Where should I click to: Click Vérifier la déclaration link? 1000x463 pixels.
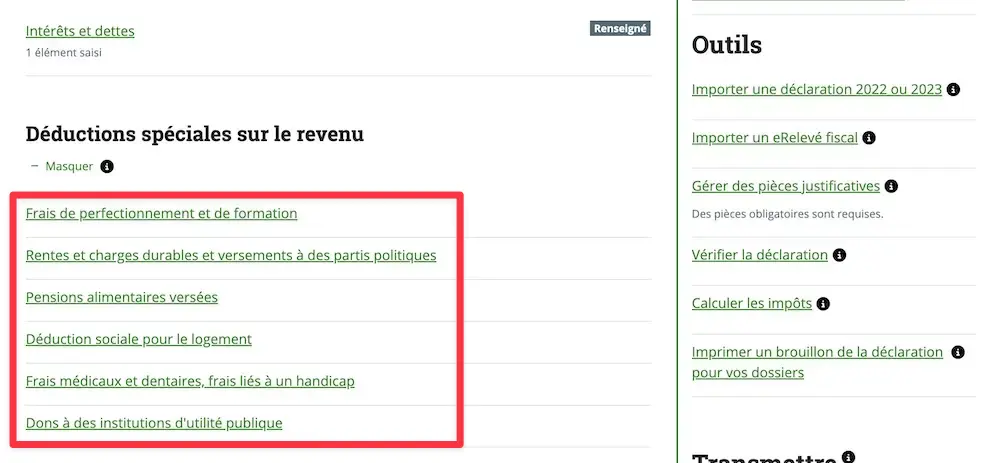click(x=760, y=255)
